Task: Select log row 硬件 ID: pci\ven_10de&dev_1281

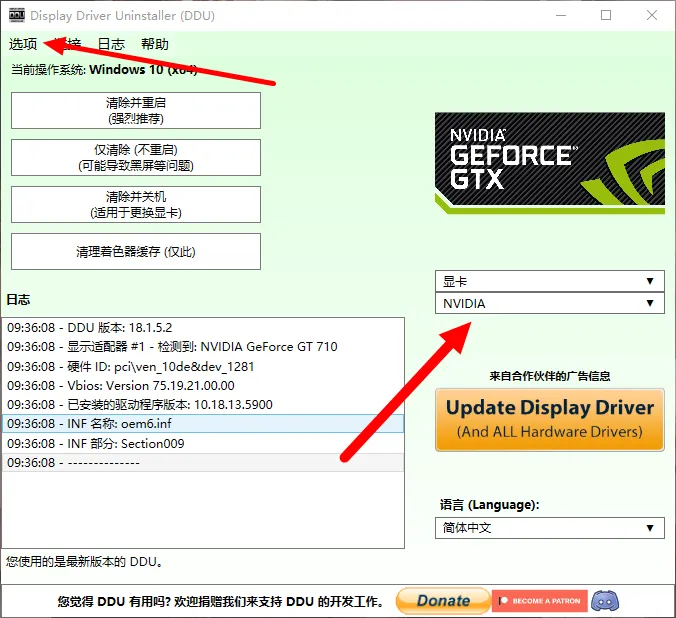Action: tap(203, 367)
